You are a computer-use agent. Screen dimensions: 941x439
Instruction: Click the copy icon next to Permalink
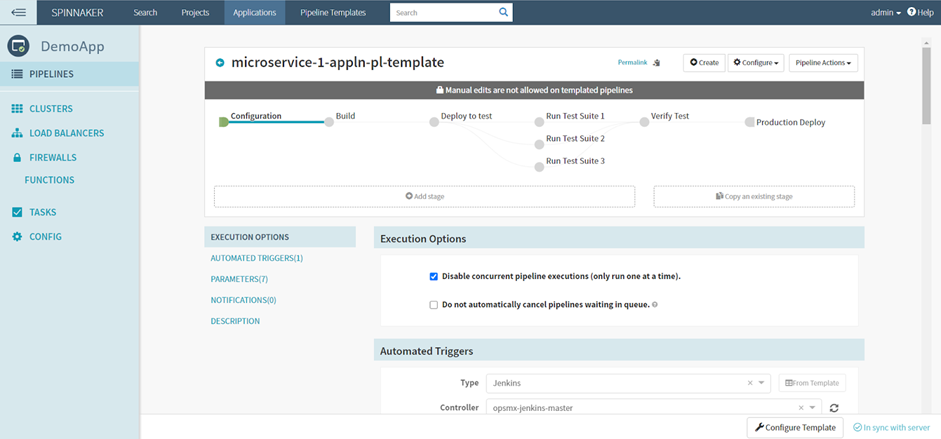[657, 62]
